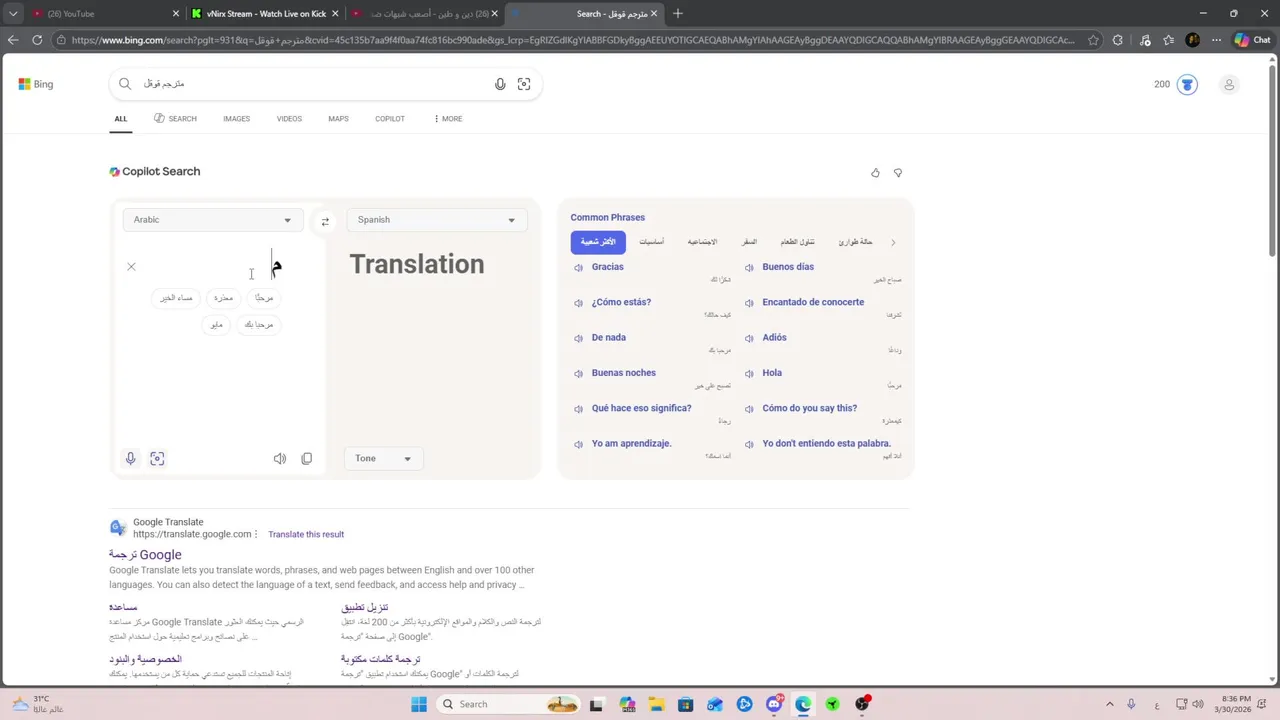Open image translation in the translator box

click(x=157, y=458)
